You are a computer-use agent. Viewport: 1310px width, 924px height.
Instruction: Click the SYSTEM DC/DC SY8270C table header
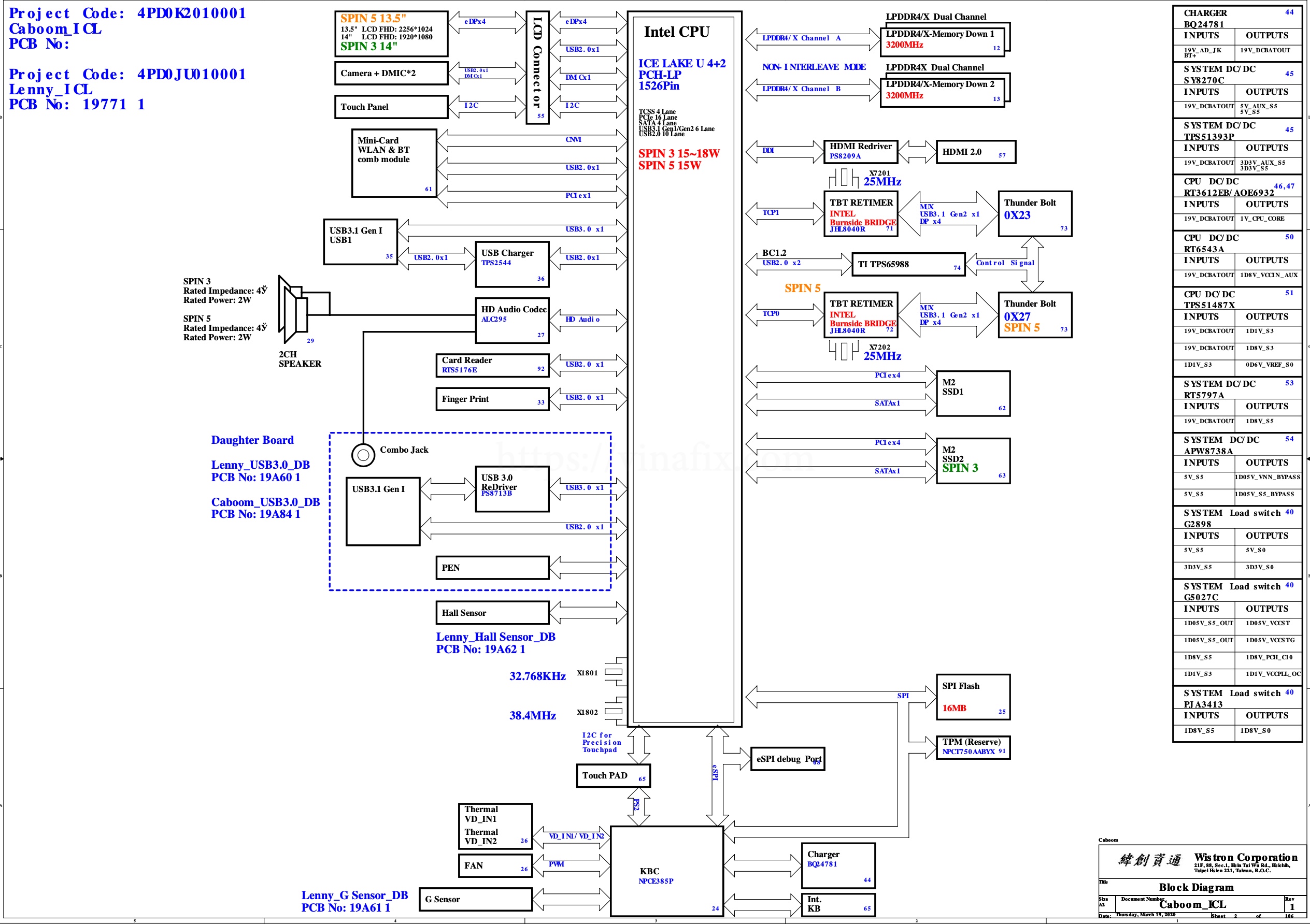(x=1237, y=74)
